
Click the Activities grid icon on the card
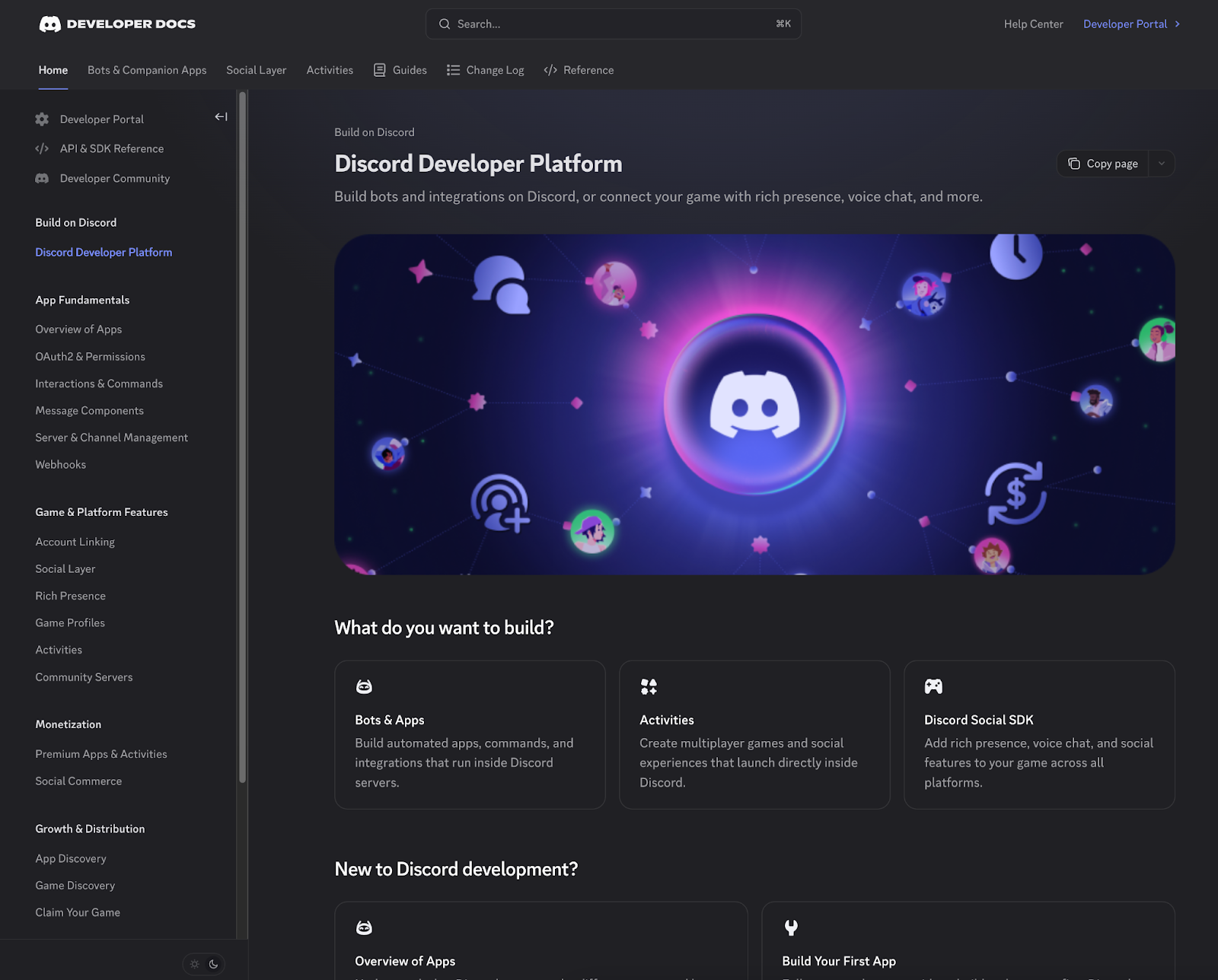[x=649, y=686]
